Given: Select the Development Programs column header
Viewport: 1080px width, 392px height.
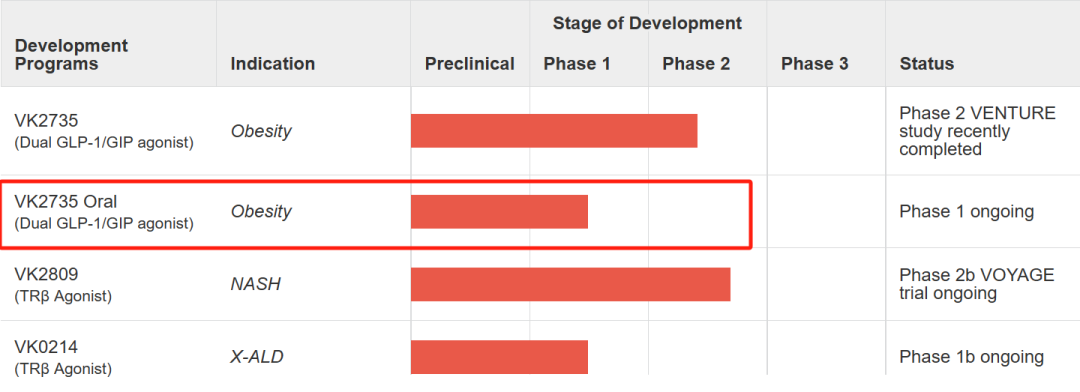Looking at the screenshot, I should 72,55.
